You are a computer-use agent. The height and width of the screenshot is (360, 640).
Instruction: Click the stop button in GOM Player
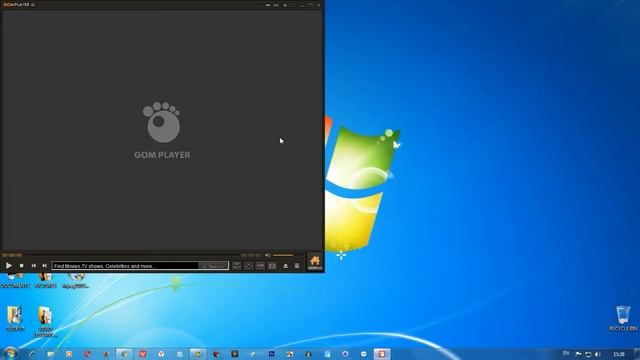click(x=22, y=266)
